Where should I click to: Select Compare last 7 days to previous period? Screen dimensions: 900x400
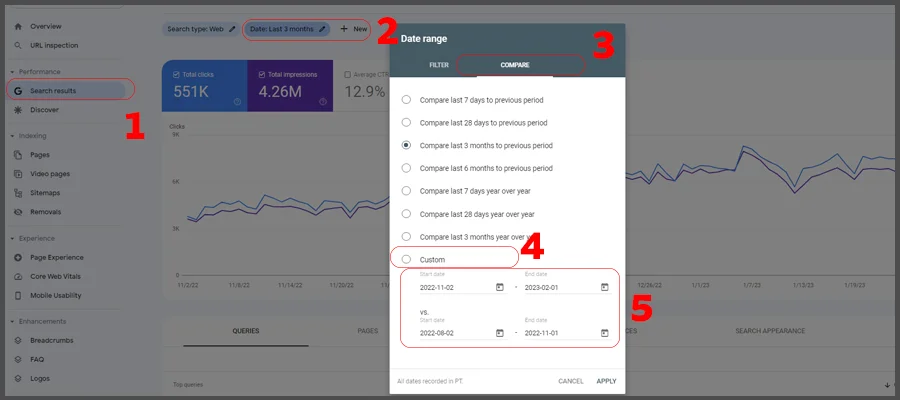click(x=406, y=100)
